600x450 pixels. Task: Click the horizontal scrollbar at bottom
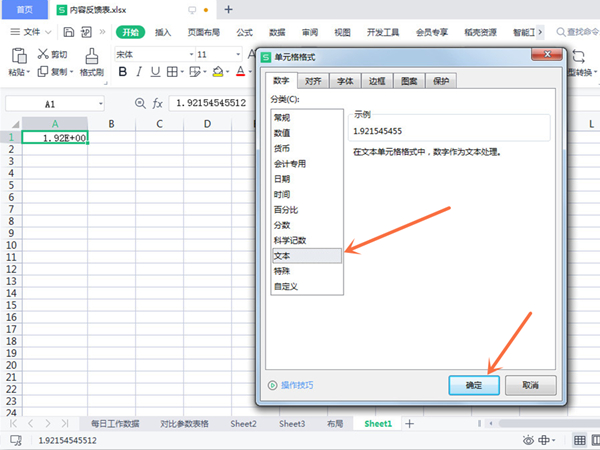pyautogui.click(x=549, y=423)
